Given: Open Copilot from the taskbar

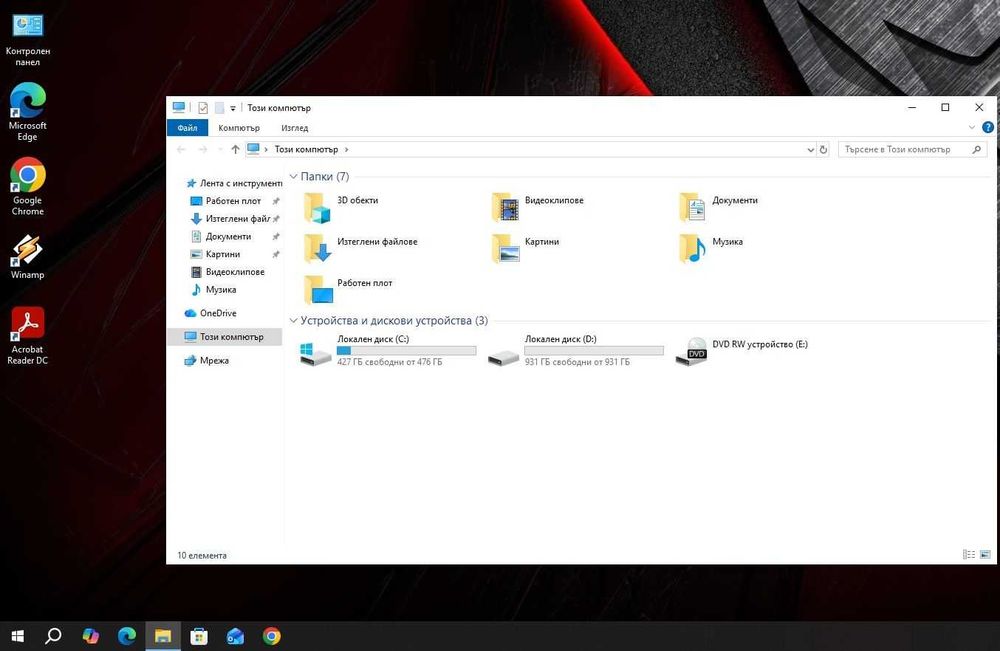Looking at the screenshot, I should pyautogui.click(x=91, y=636).
